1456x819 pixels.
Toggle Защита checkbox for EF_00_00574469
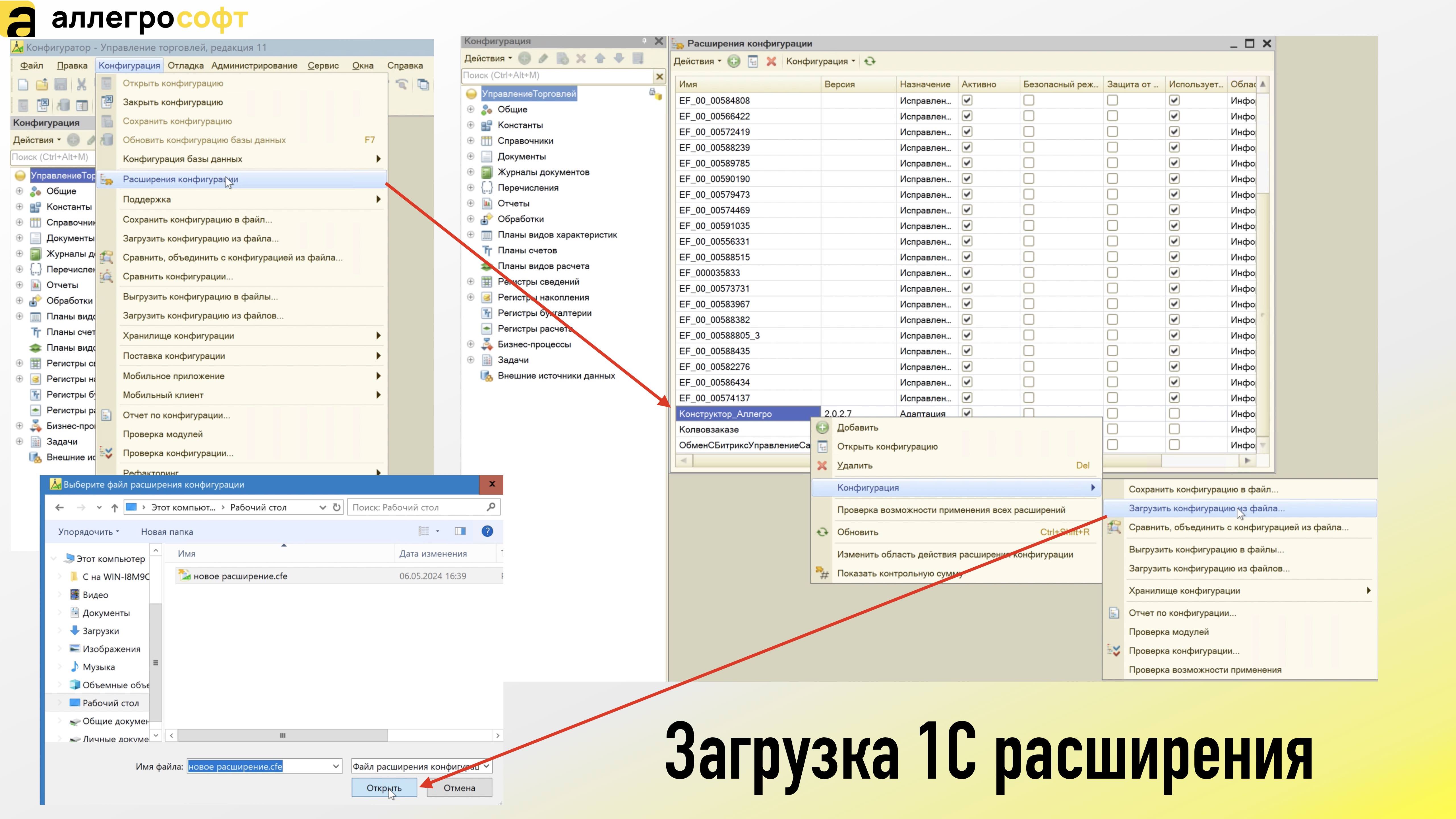[x=1112, y=210]
